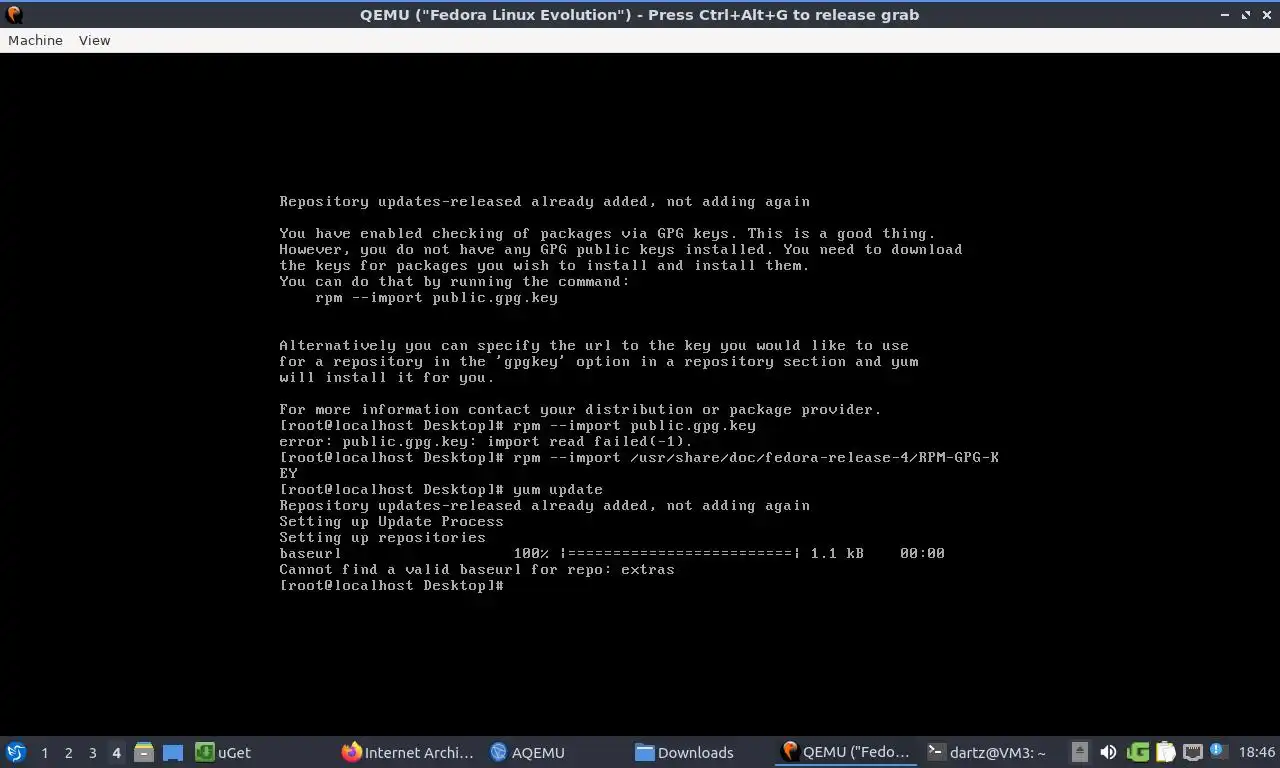Click the 18:46 clock

coord(1257,752)
